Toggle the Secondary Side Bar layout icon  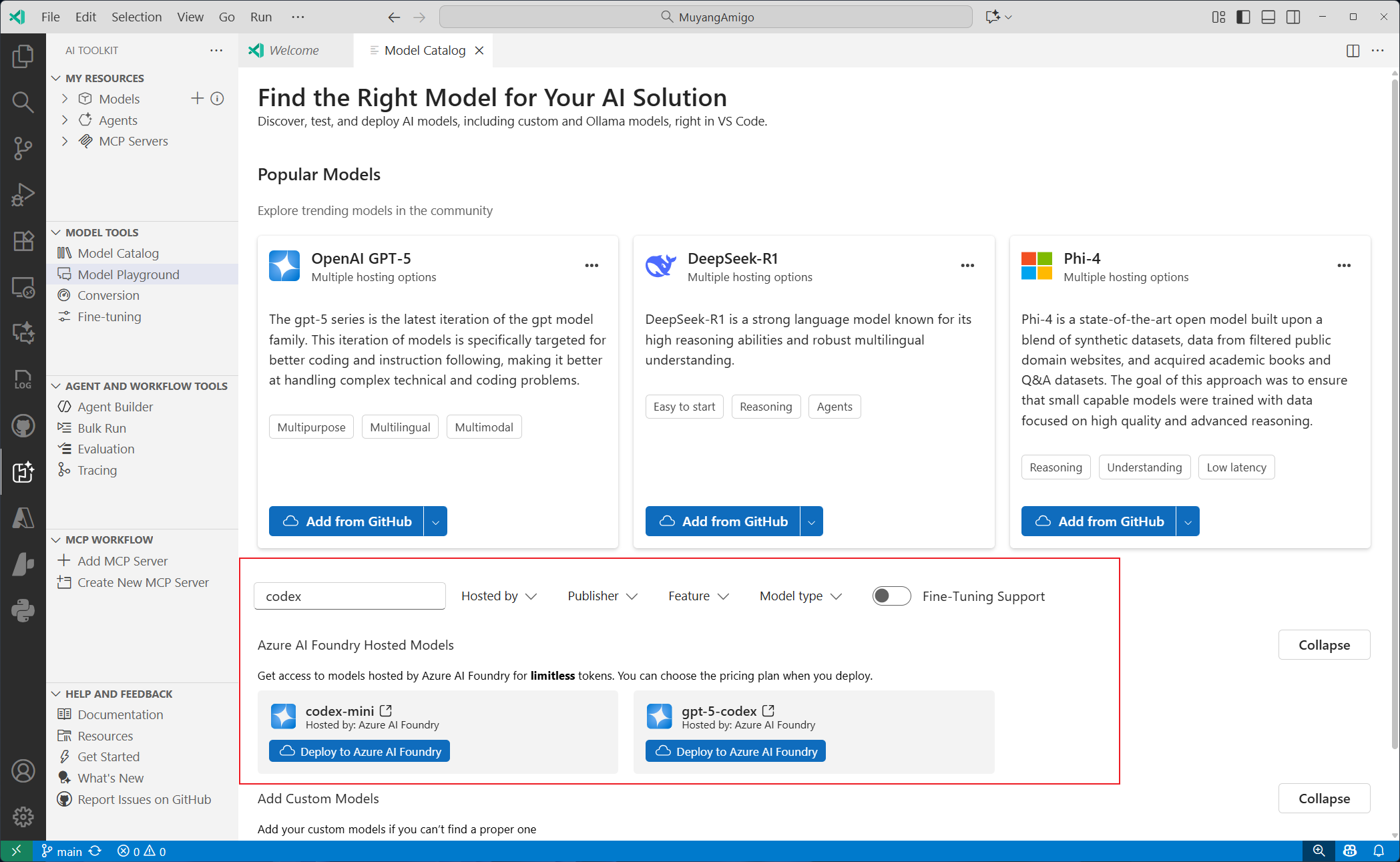point(1293,17)
